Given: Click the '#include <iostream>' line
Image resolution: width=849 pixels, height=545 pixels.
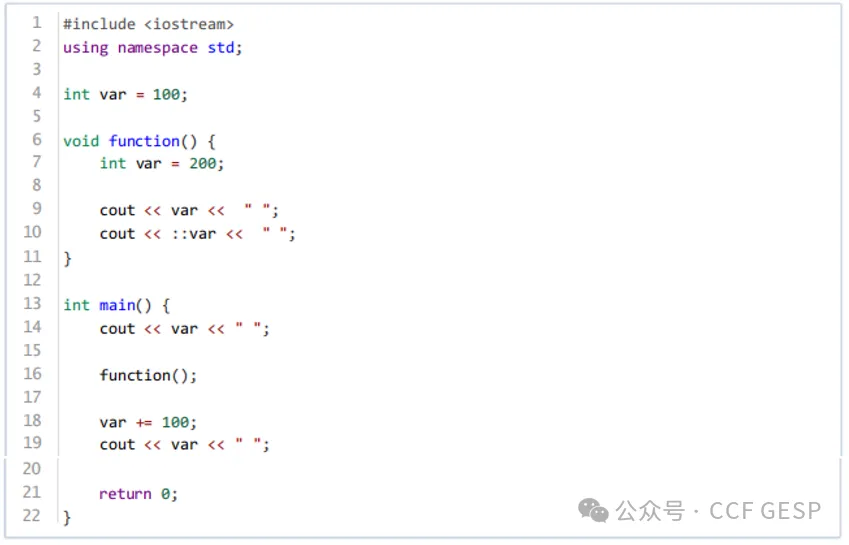Looking at the screenshot, I should point(148,24).
